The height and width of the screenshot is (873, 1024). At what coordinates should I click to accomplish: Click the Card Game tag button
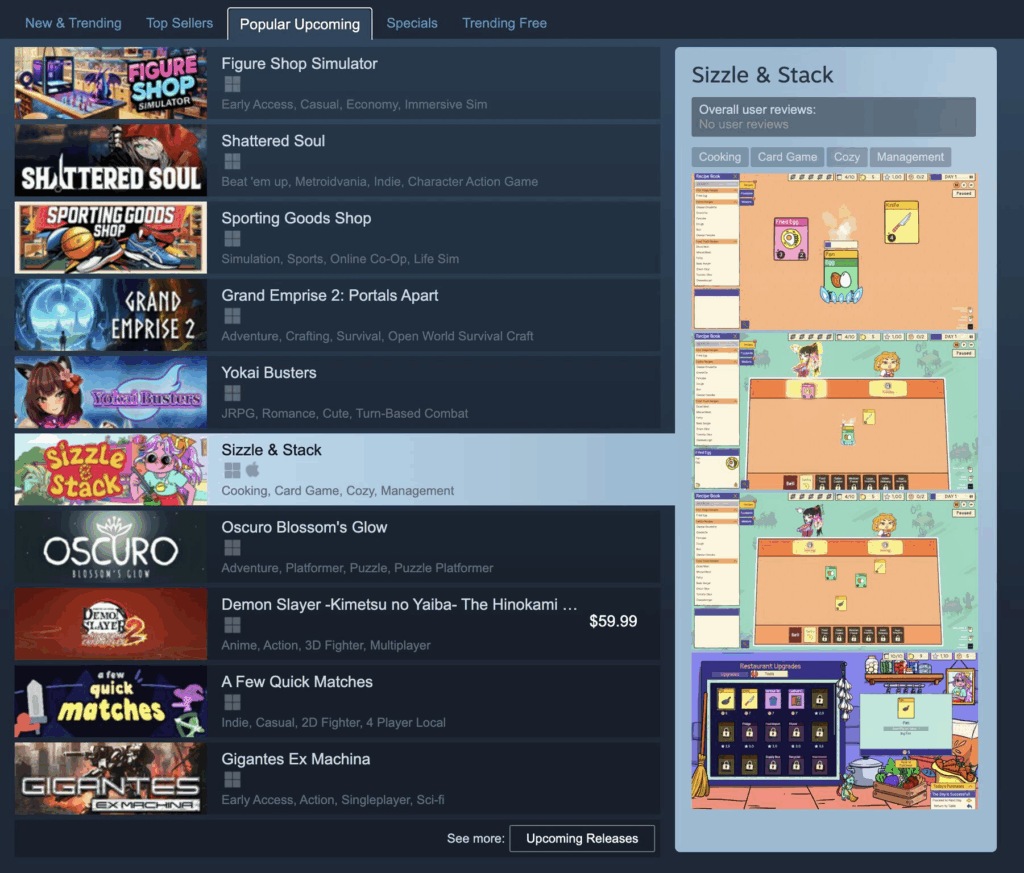point(787,157)
